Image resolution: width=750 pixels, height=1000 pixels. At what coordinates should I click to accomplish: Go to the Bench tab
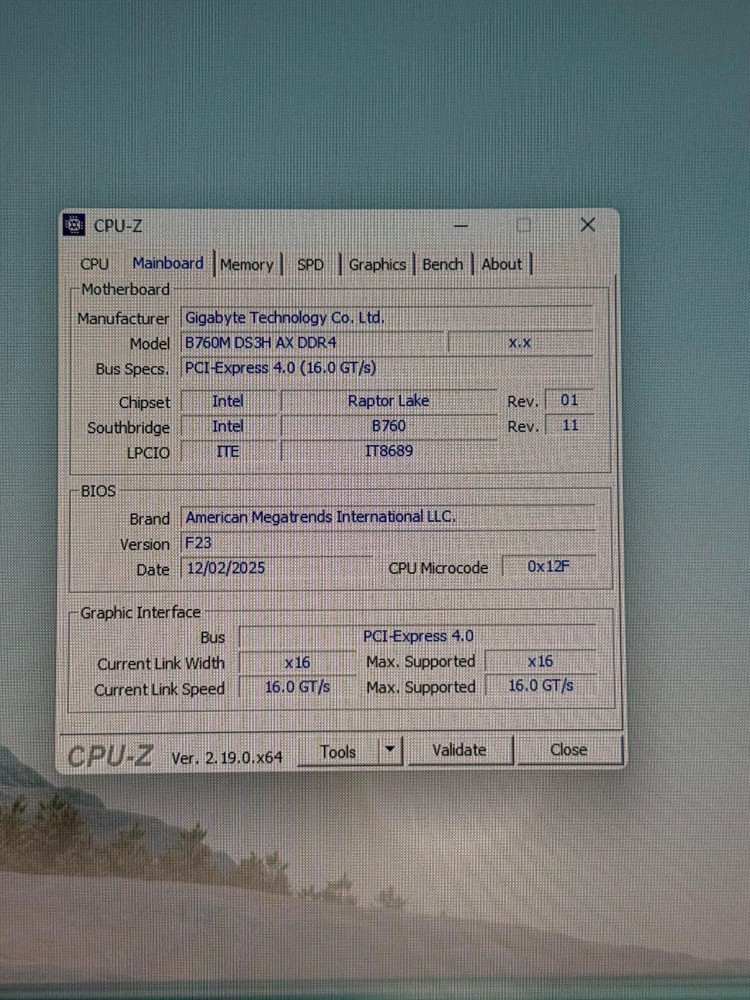coord(443,265)
